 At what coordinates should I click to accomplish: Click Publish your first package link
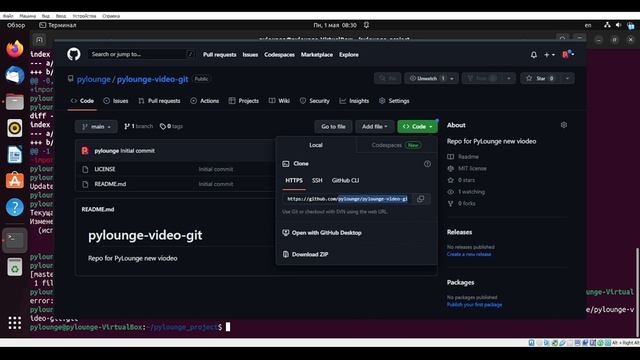[474, 305]
